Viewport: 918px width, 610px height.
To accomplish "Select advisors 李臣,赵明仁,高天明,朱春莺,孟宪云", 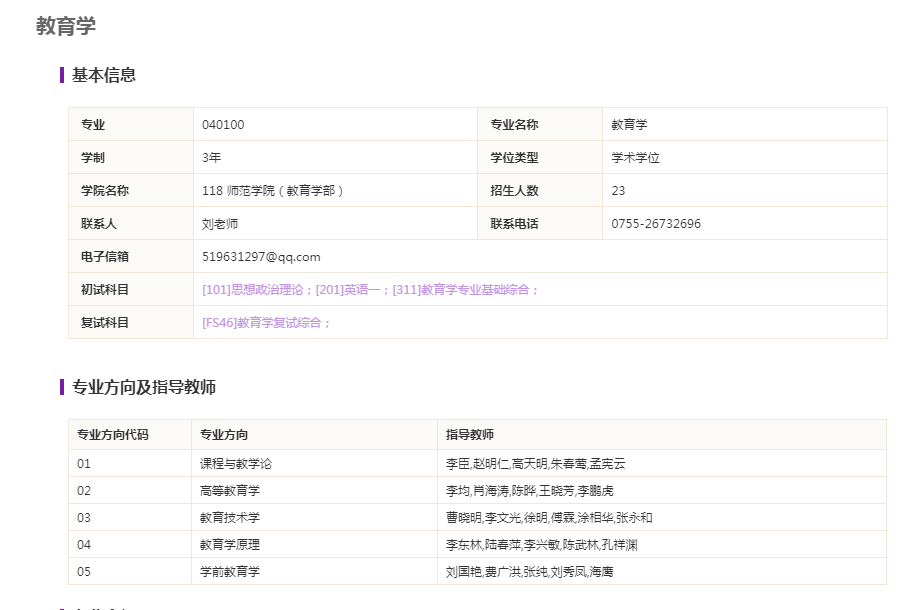I will (x=536, y=464).
